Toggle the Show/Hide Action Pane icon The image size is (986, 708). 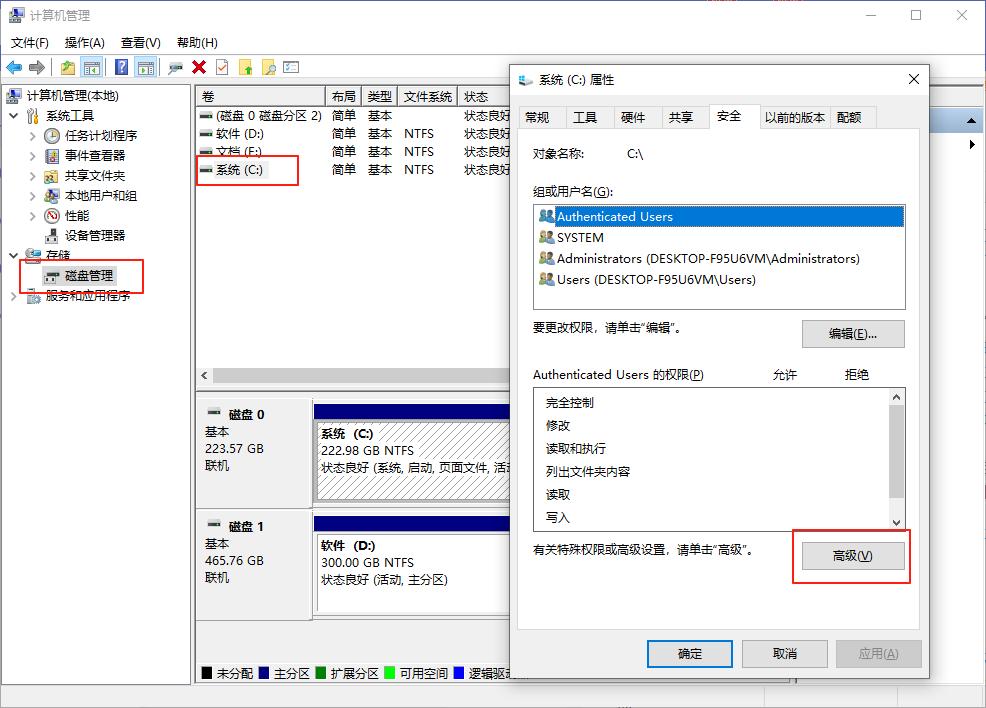click(x=146, y=67)
